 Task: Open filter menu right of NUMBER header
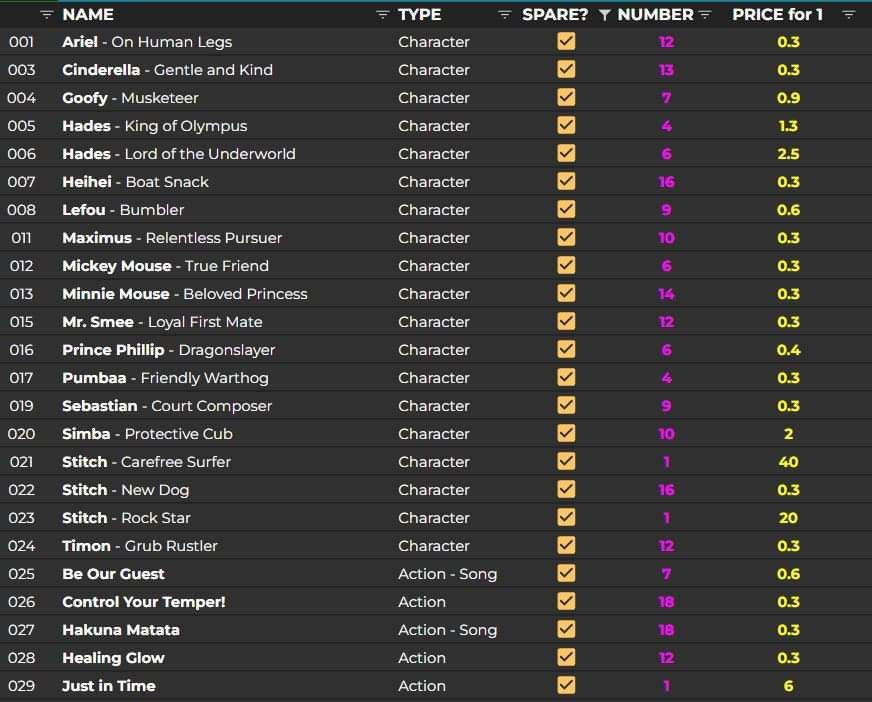pyautogui.click(x=705, y=14)
